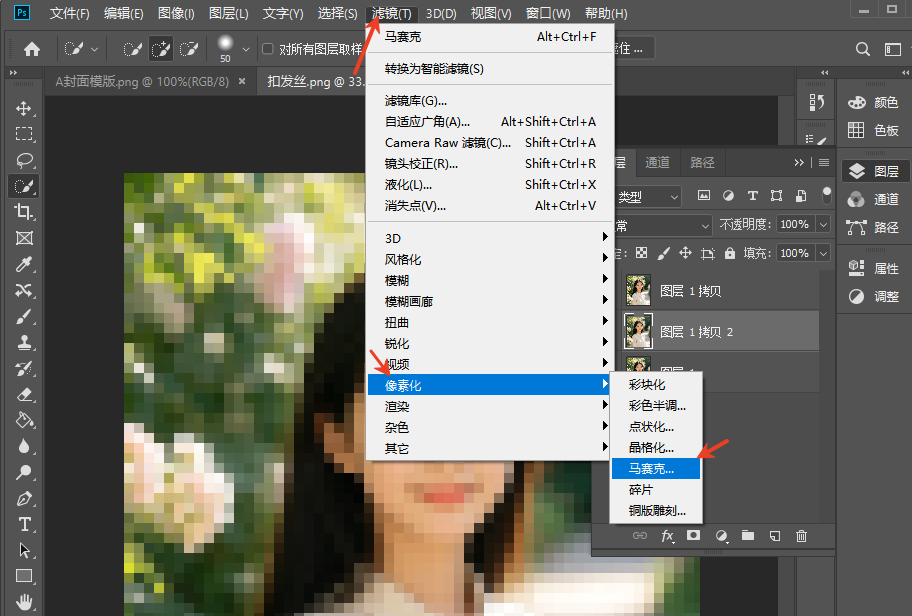Screen dimensions: 912x616
Task: Open brush size picker dropdown
Action: click(245, 49)
